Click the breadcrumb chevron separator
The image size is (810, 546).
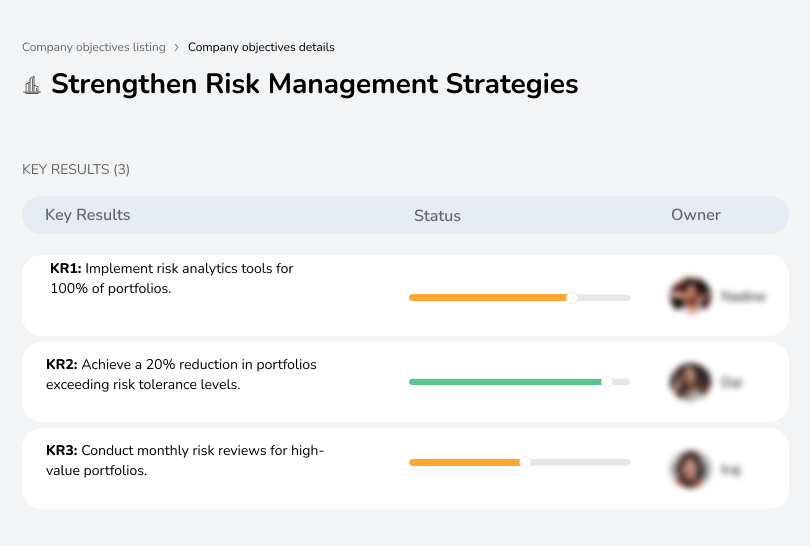177,48
